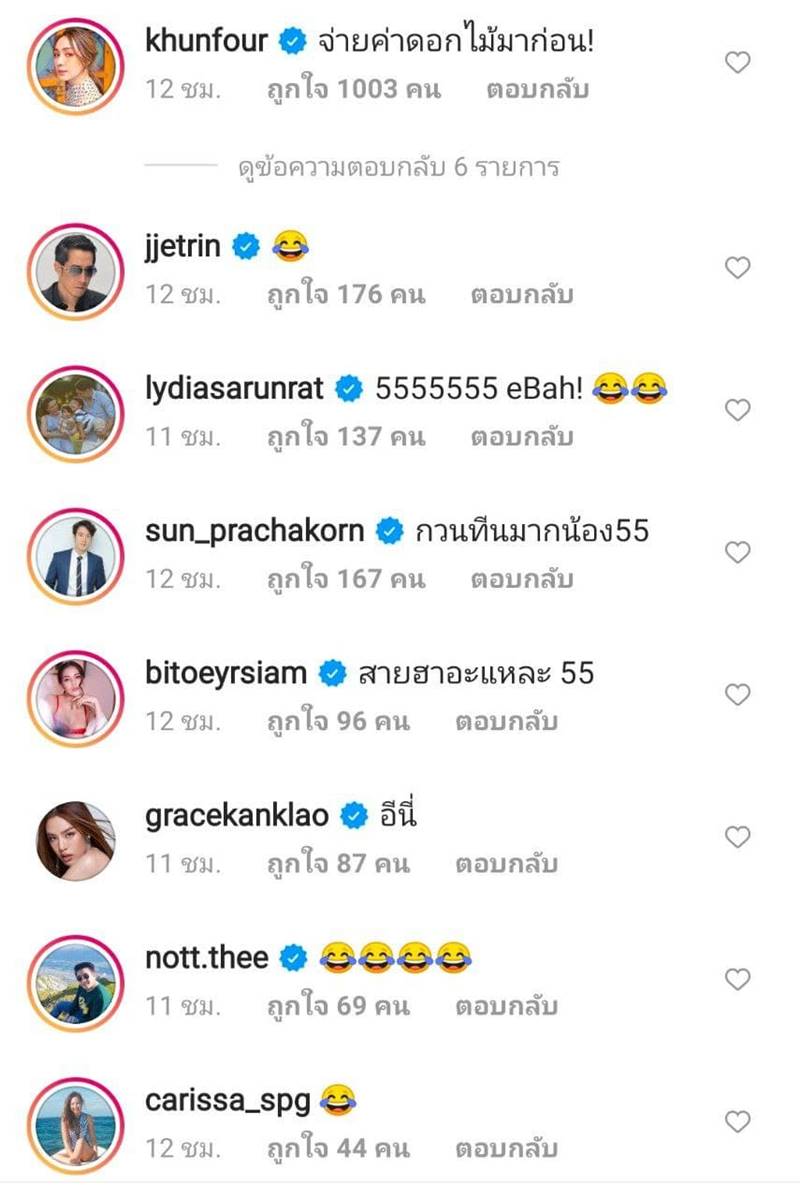The width and height of the screenshot is (800, 1198).
Task: Like nott.thee's laughing emoji comment
Action: click(x=737, y=980)
